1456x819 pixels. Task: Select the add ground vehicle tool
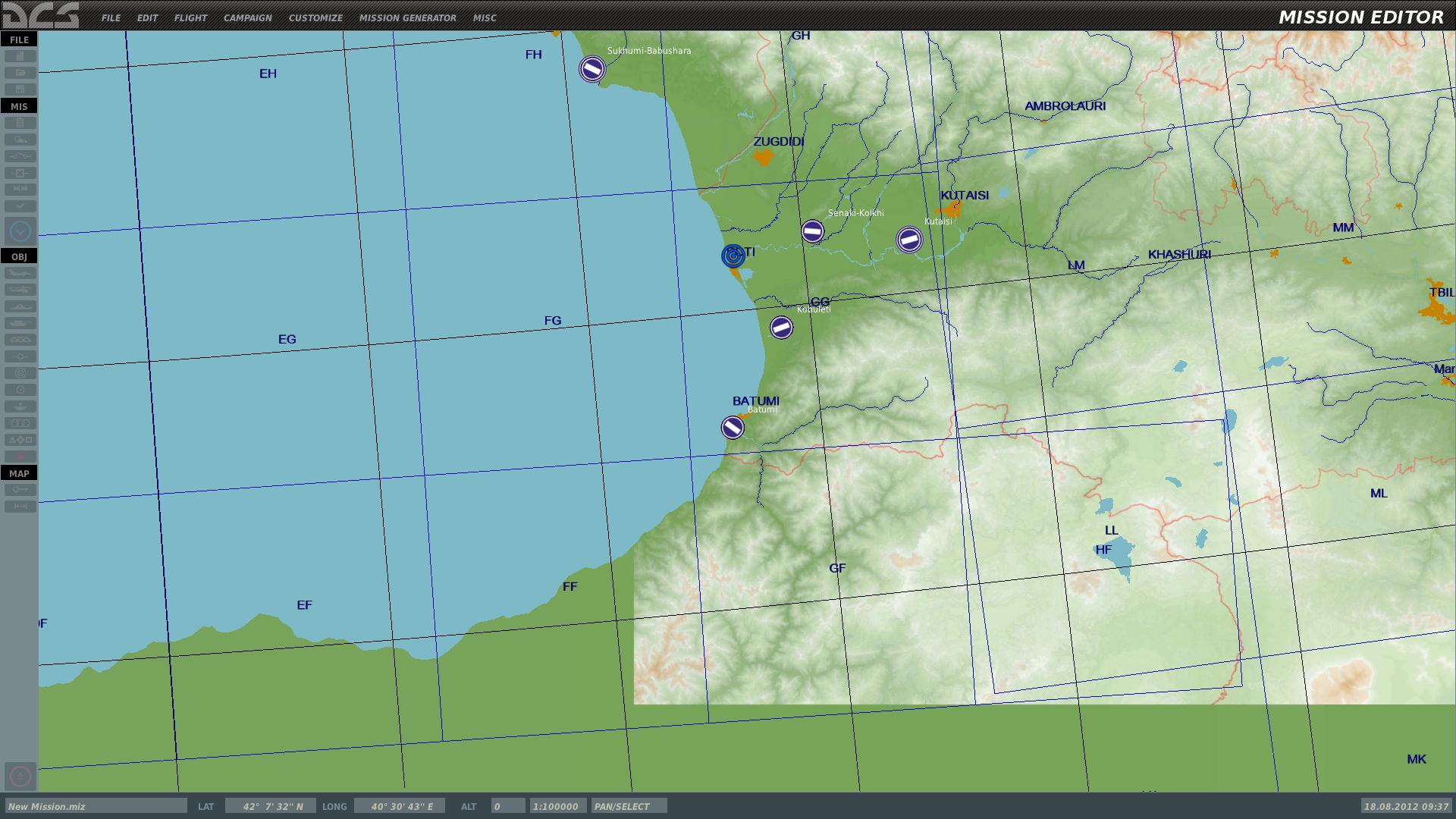(20, 323)
